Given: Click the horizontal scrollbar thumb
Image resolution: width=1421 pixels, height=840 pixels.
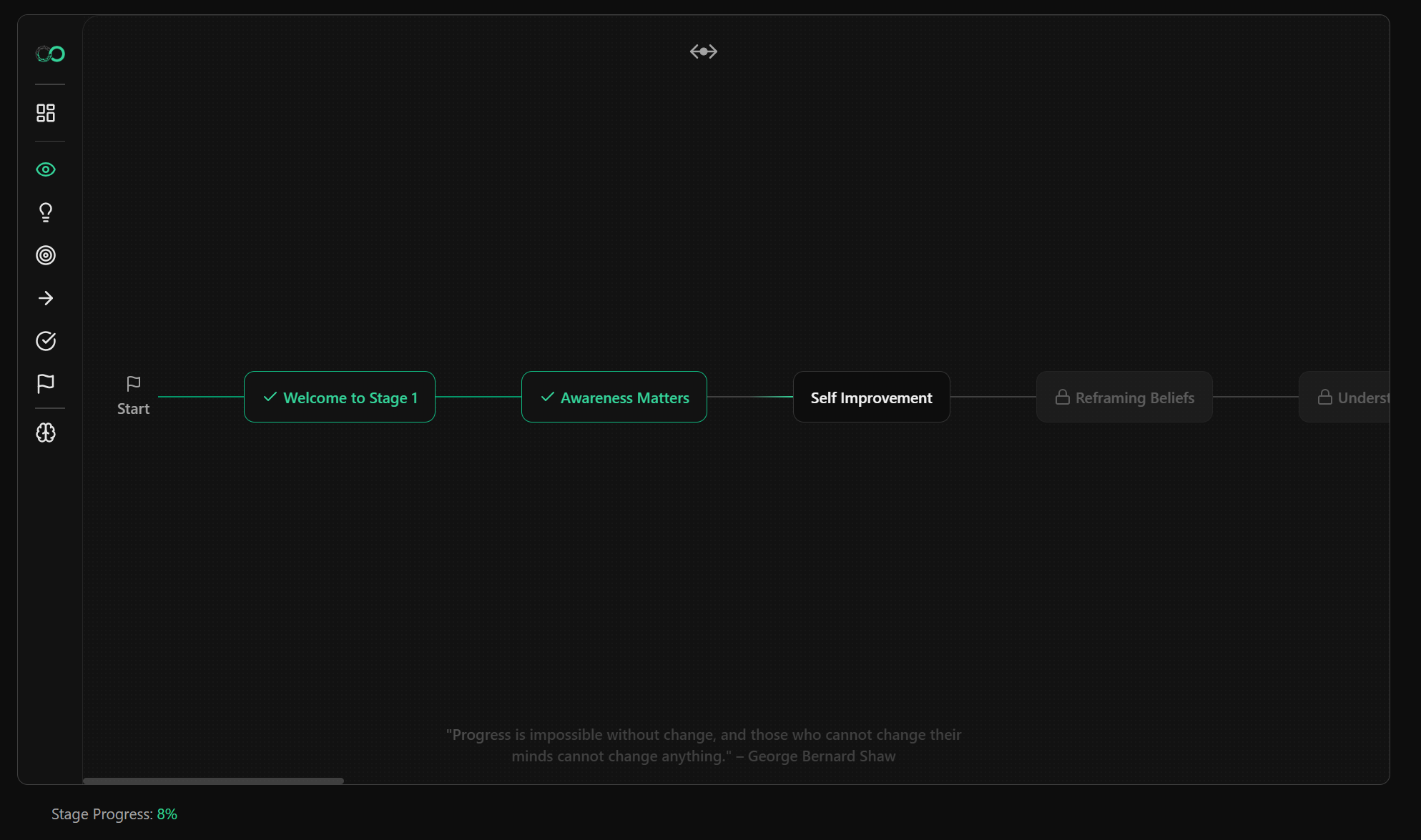Looking at the screenshot, I should [213, 781].
